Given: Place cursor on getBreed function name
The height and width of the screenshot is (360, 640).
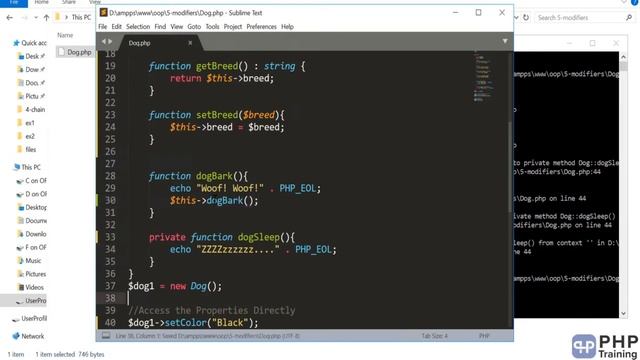Looking at the screenshot, I should click(217, 66).
